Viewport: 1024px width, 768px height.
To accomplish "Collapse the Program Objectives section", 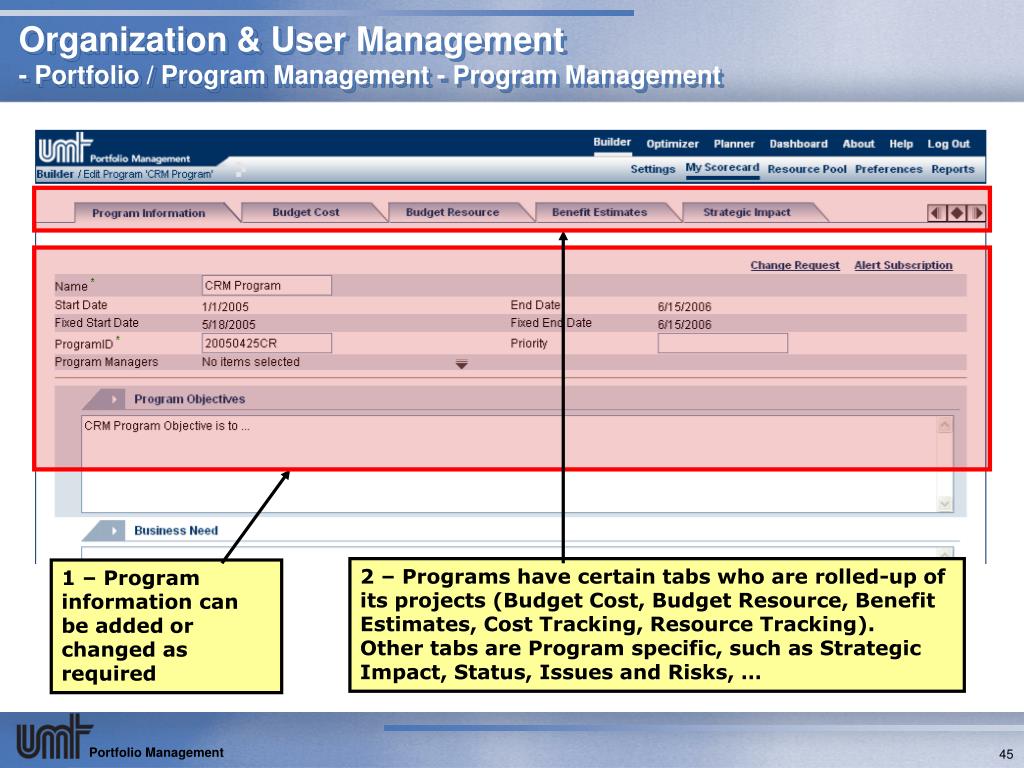I will 114,399.
